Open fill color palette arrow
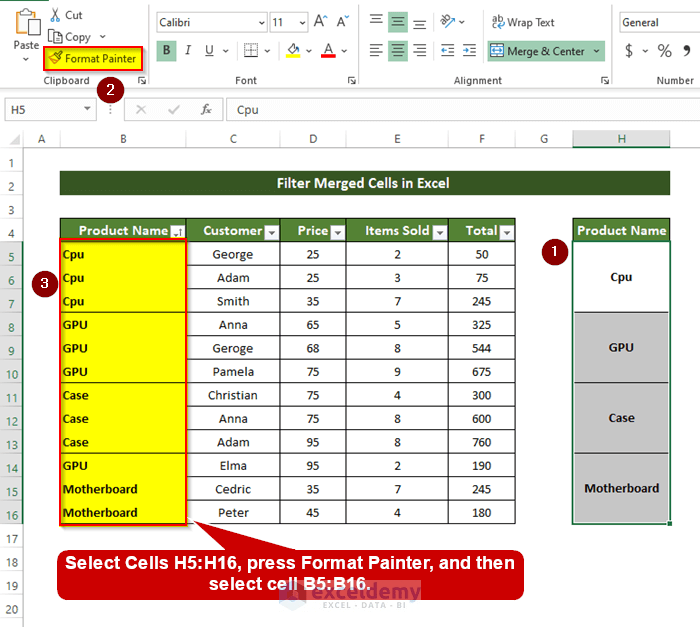The height and width of the screenshot is (627, 700). pyautogui.click(x=308, y=51)
